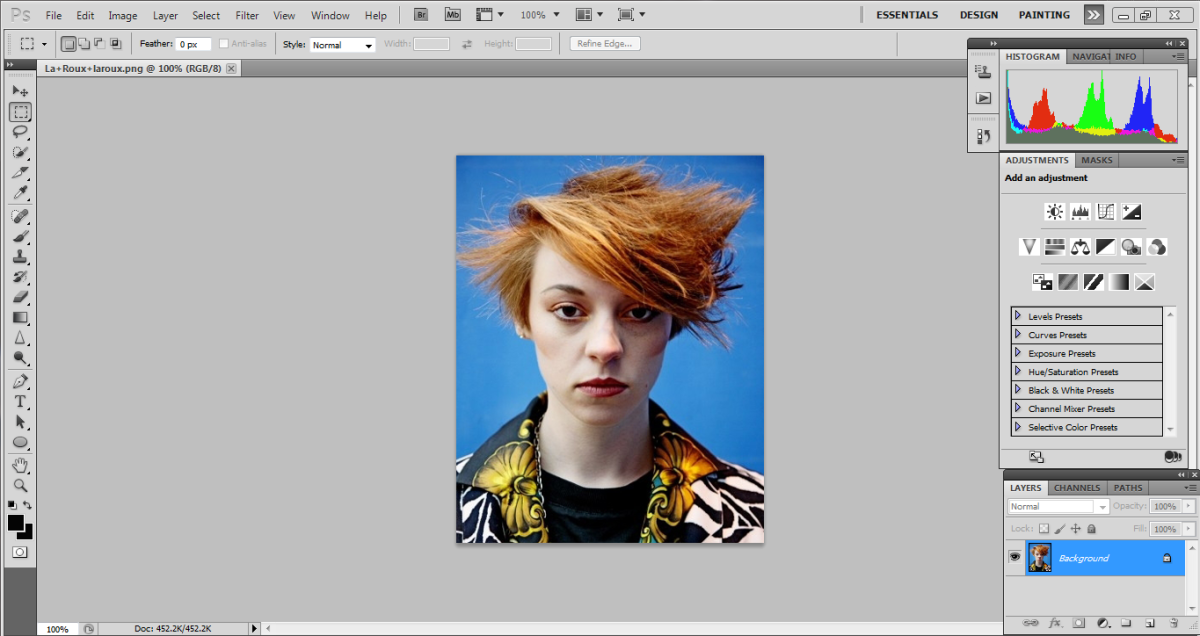The image size is (1200, 636).
Task: Open the fx layer style menu icon
Action: click(x=1055, y=622)
